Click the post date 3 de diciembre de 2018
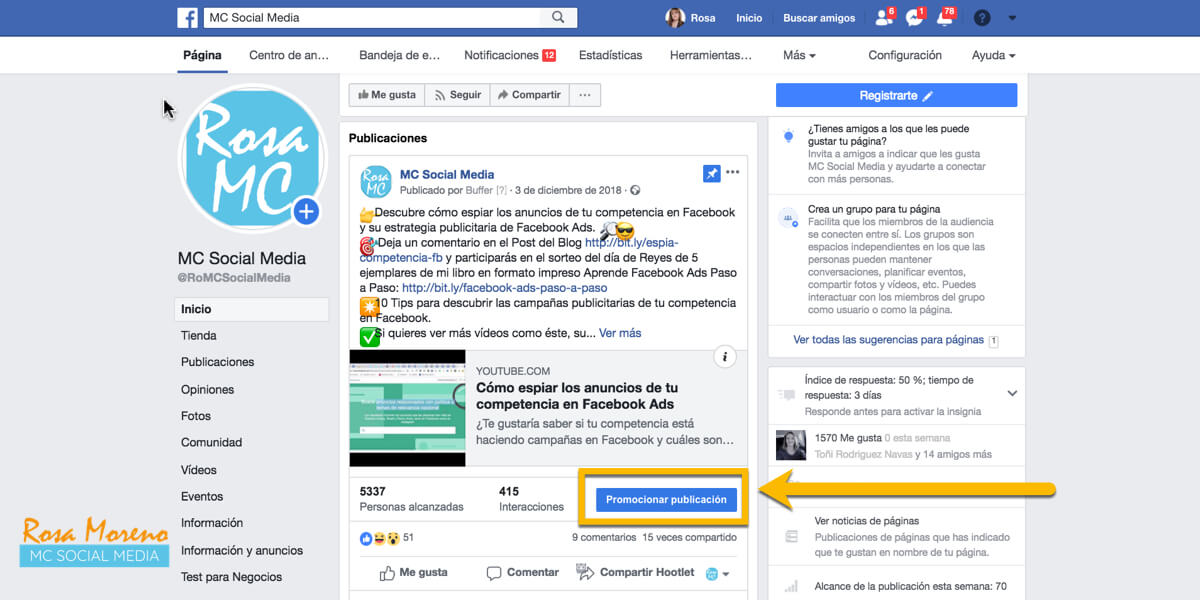Screen dimensions: 1200x600 (x=569, y=190)
